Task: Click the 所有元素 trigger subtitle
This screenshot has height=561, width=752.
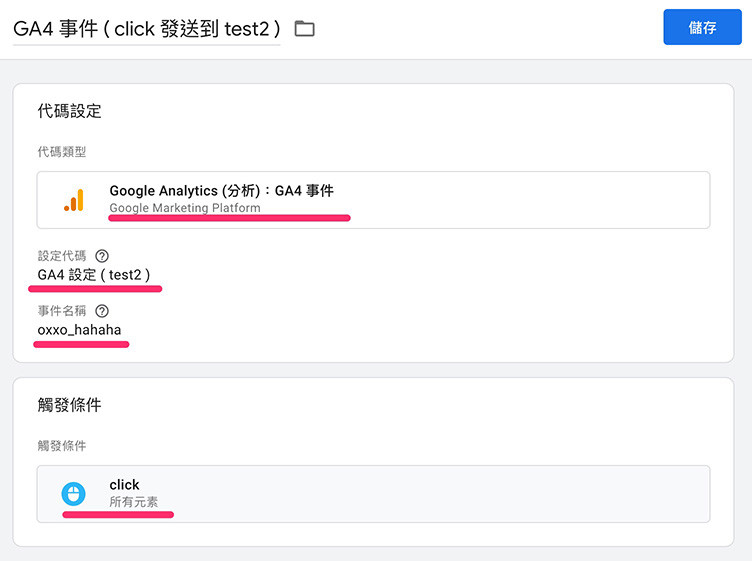Action: pos(133,502)
